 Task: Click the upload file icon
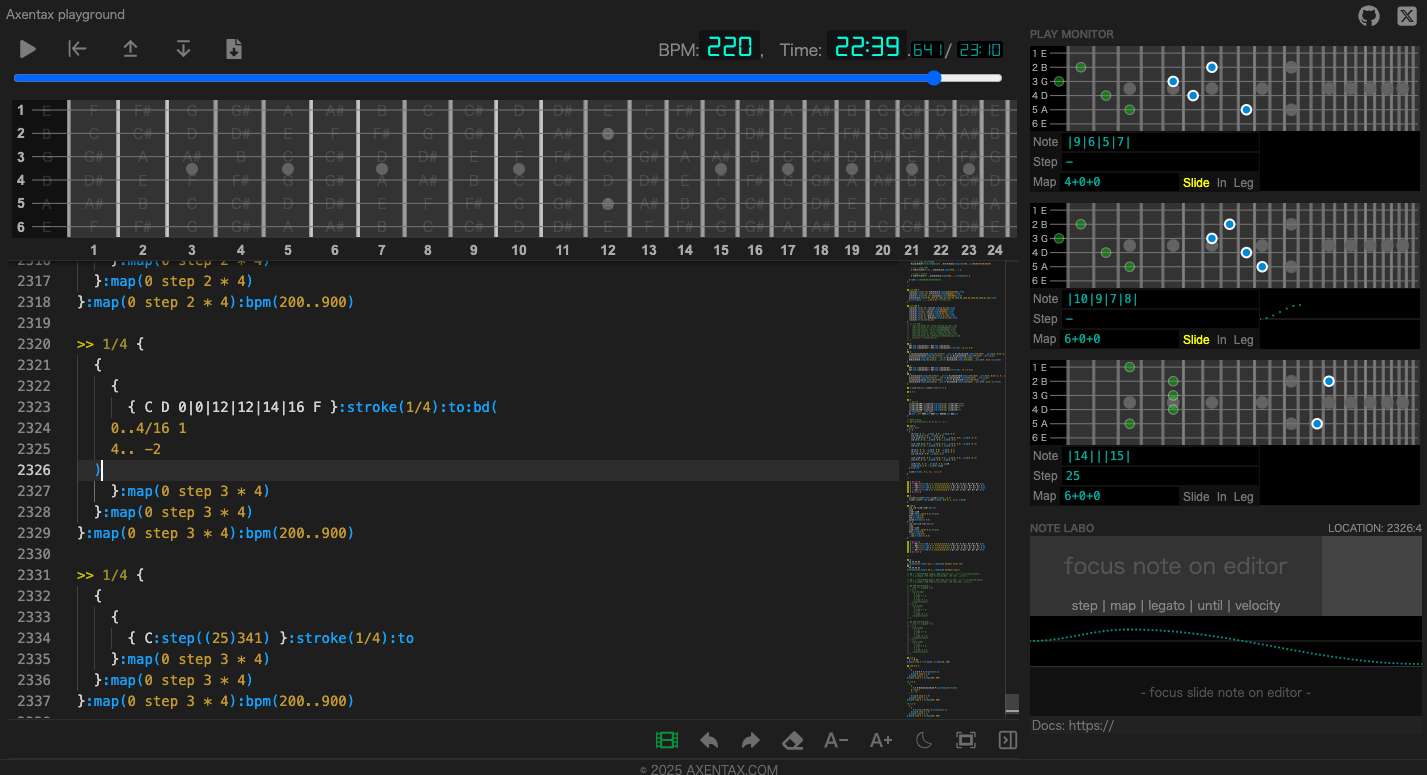pyautogui.click(x=130, y=49)
